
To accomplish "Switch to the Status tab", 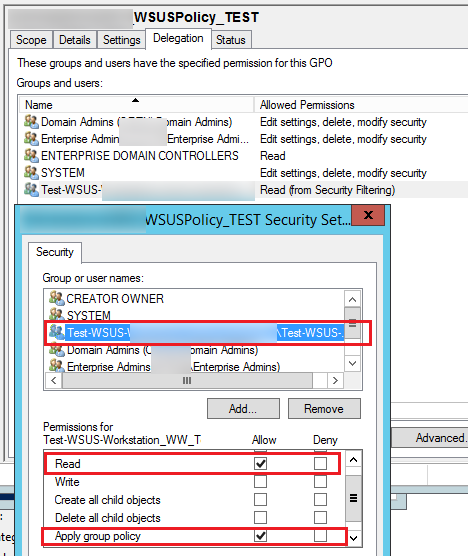I will pyautogui.click(x=231, y=40).
